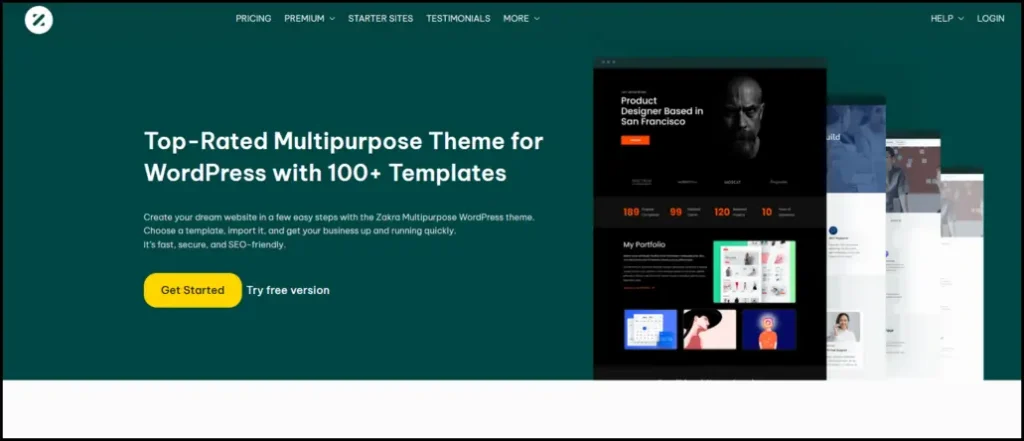Click the 189 projects stat in preview
Viewport: 1024px width, 441px height.
pyautogui.click(x=632, y=212)
